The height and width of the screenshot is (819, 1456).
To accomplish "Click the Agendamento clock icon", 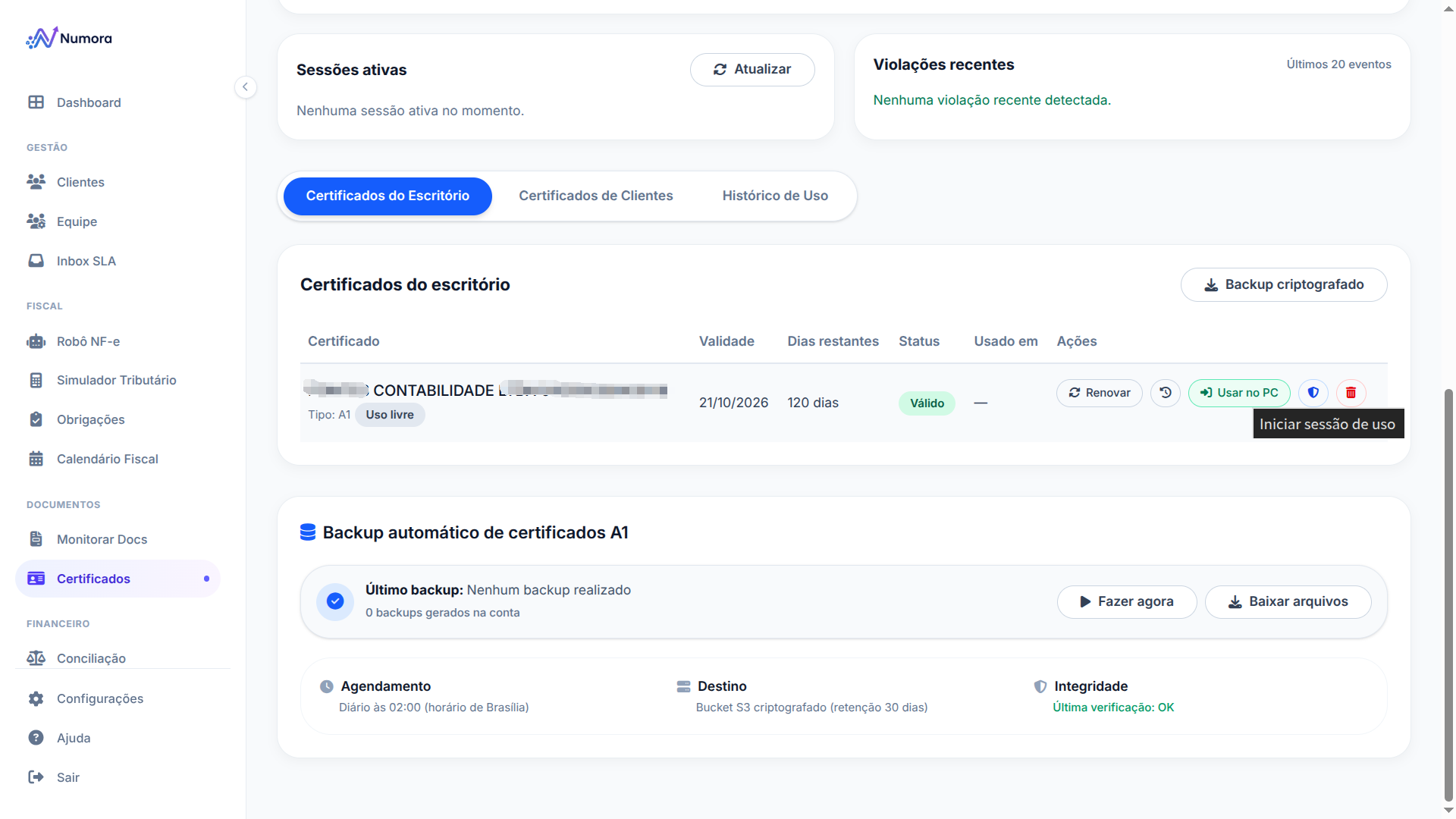I will pyautogui.click(x=327, y=686).
